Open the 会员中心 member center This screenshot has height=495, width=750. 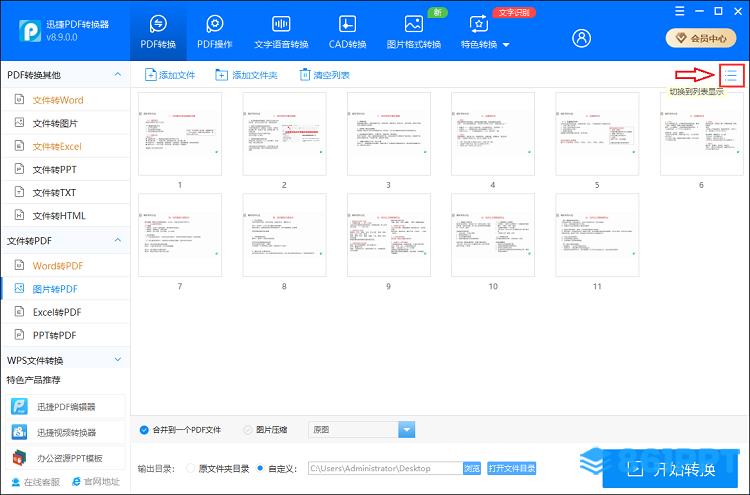click(x=701, y=38)
